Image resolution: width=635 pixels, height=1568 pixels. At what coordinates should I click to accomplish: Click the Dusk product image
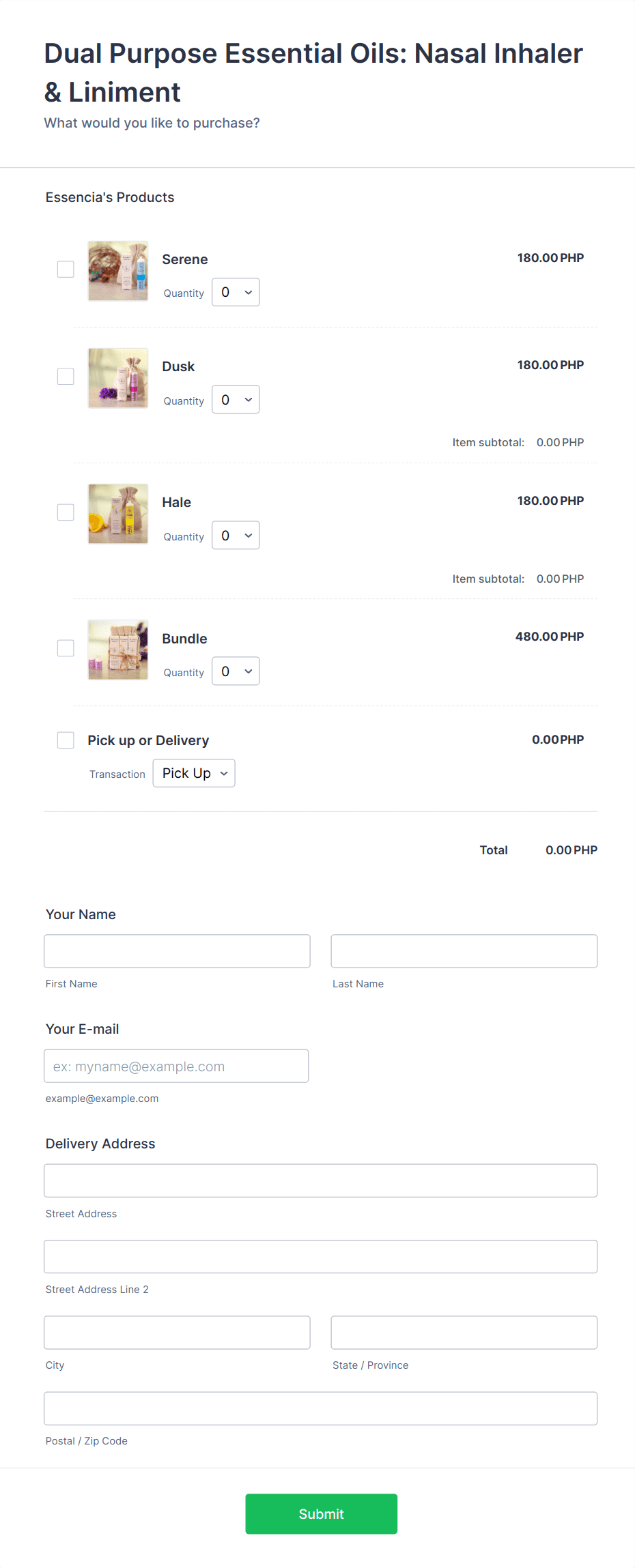117,377
